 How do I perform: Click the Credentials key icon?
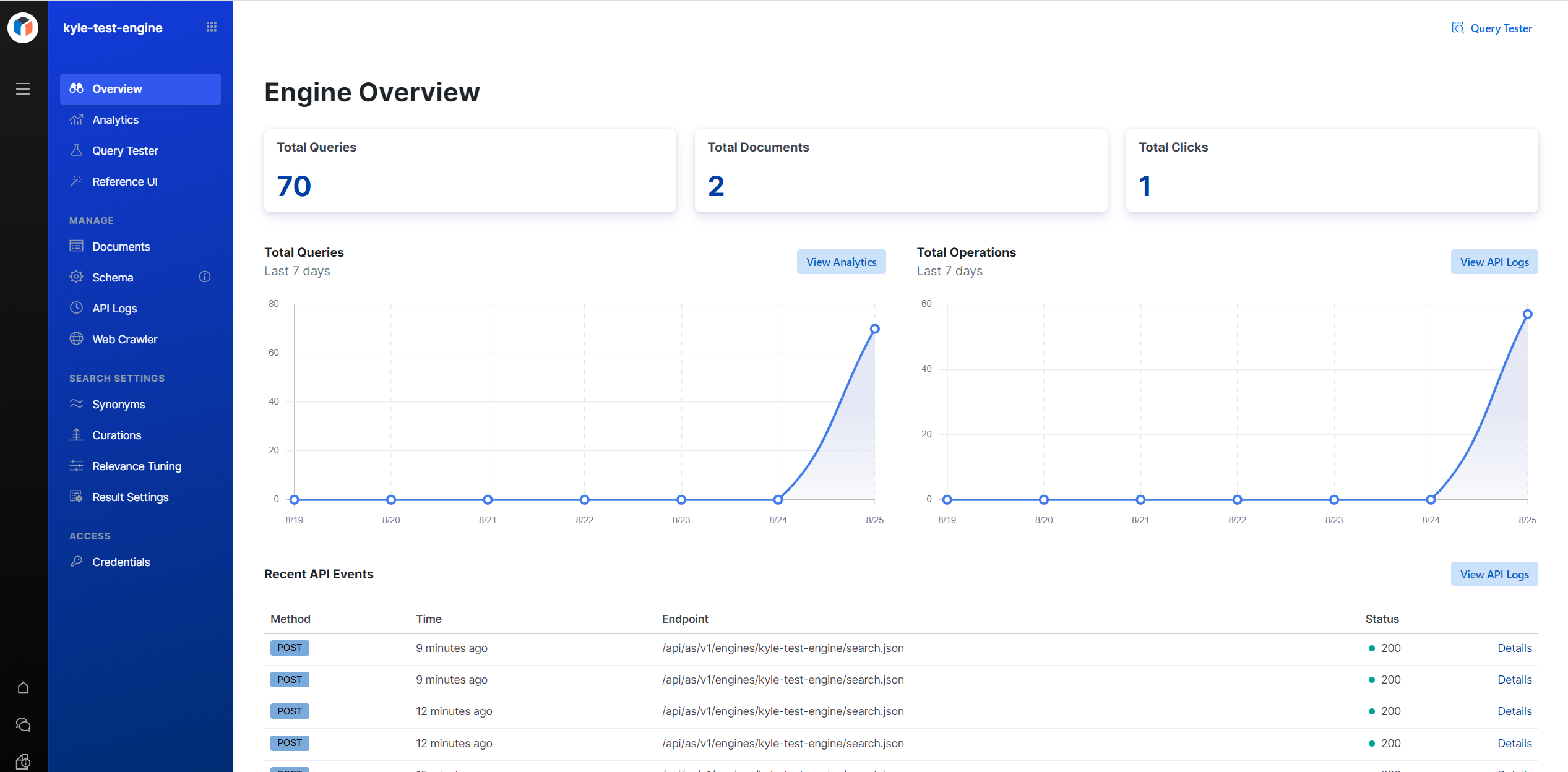click(76, 561)
